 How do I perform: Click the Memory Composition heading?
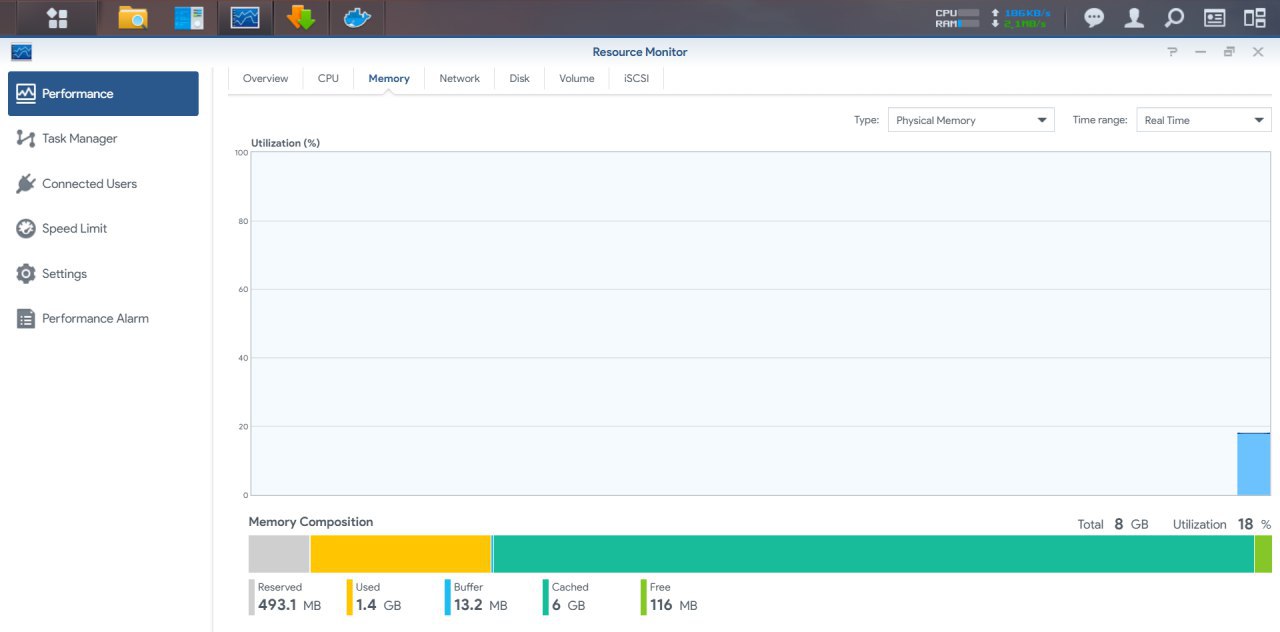[311, 522]
